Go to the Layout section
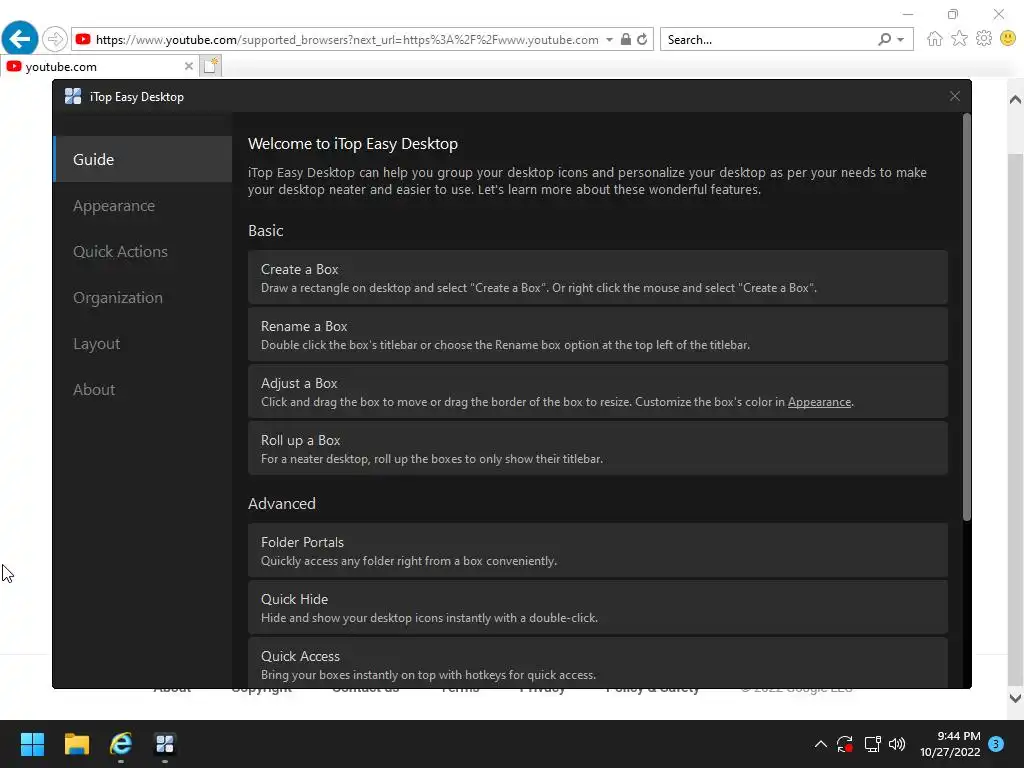This screenshot has height=768, width=1024. click(142, 344)
